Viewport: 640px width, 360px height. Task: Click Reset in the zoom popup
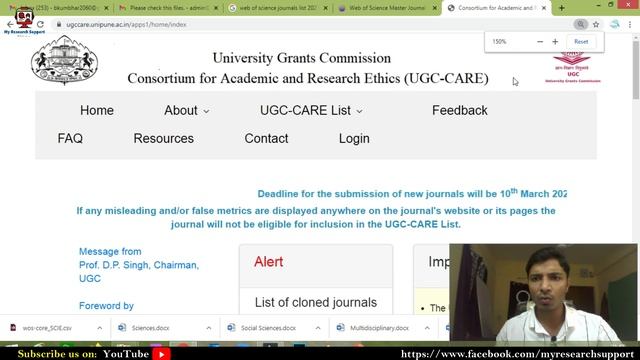point(581,42)
